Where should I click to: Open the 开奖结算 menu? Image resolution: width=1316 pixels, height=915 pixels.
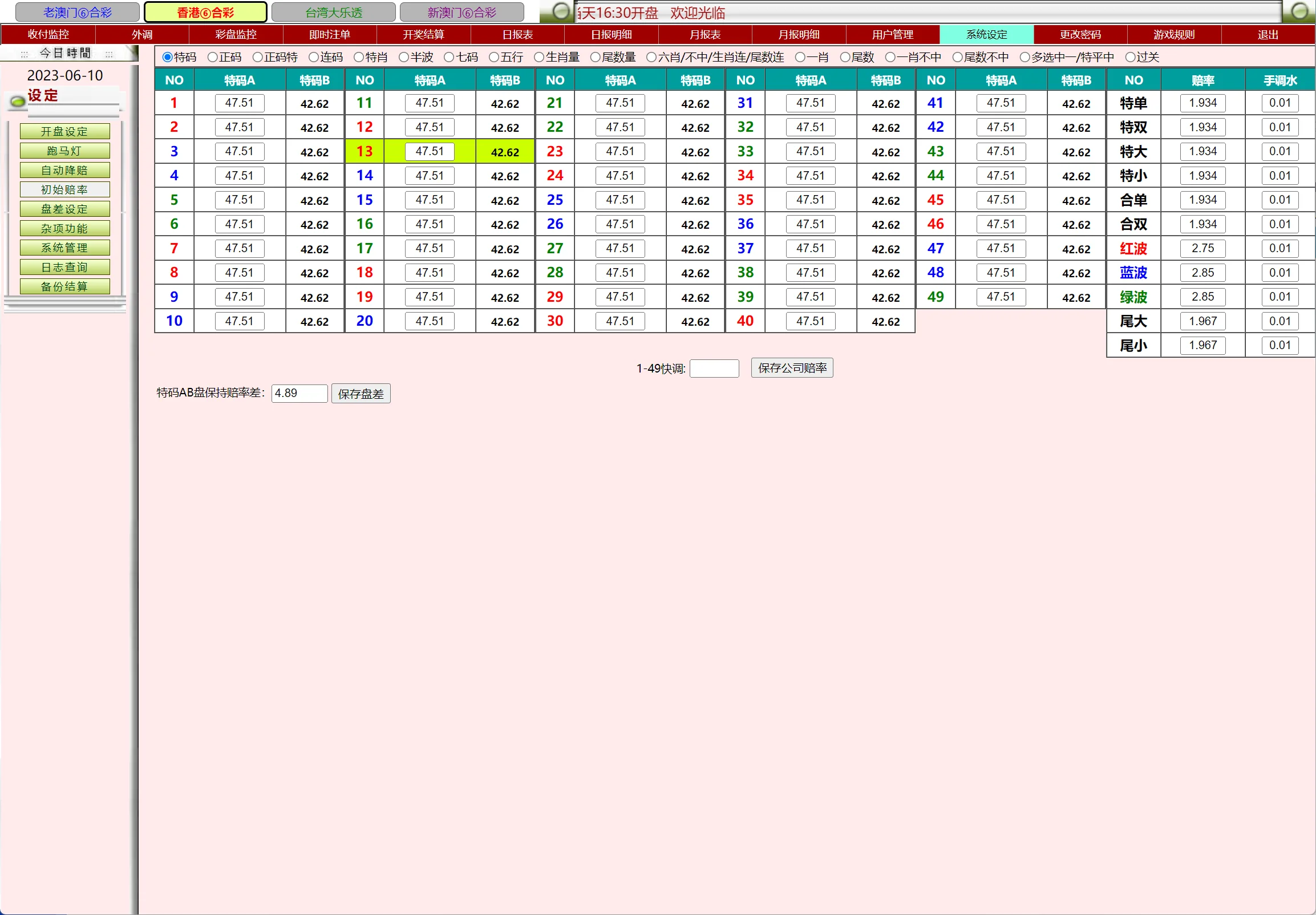pyautogui.click(x=423, y=34)
